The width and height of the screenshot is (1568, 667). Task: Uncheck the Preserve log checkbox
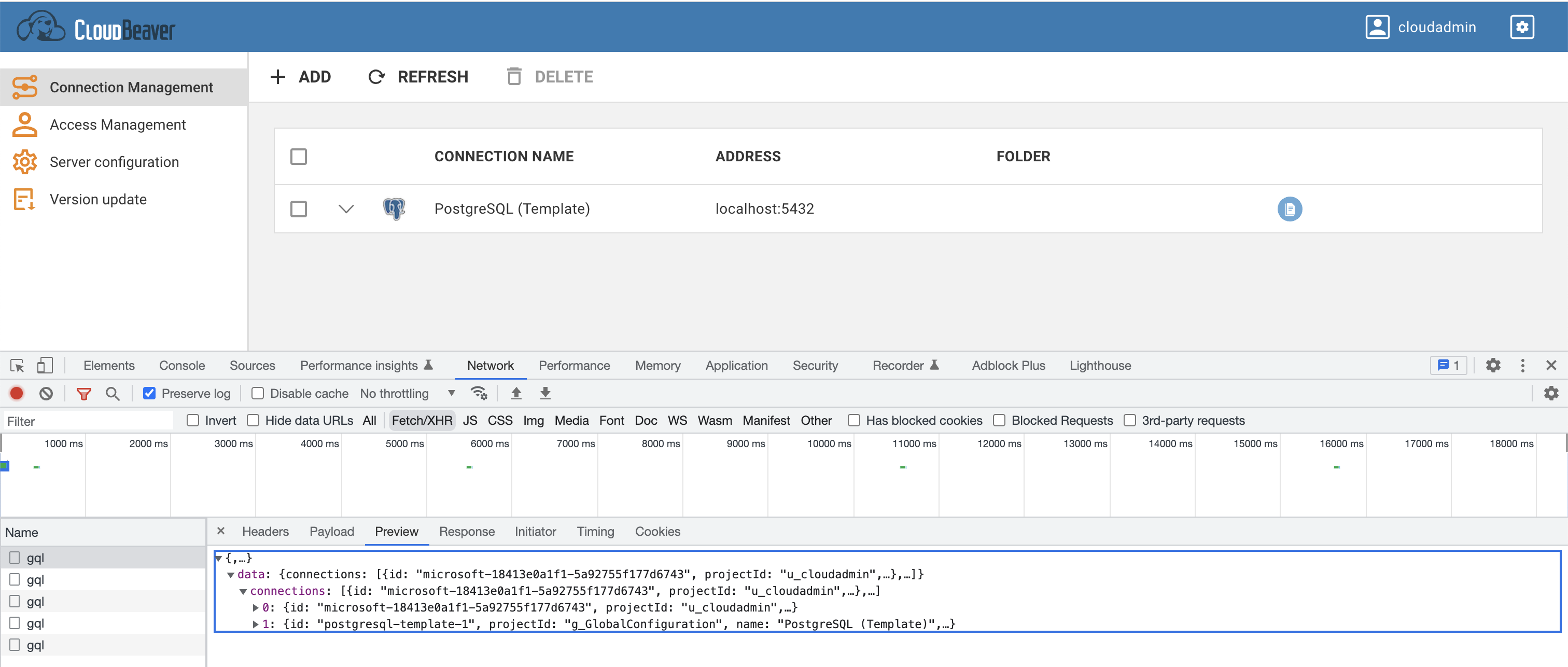[x=149, y=393]
